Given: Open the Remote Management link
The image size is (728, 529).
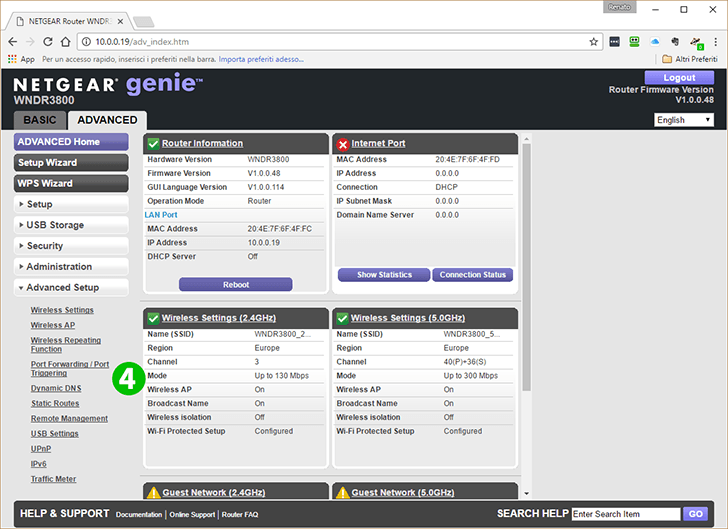Looking at the screenshot, I should coord(69,418).
